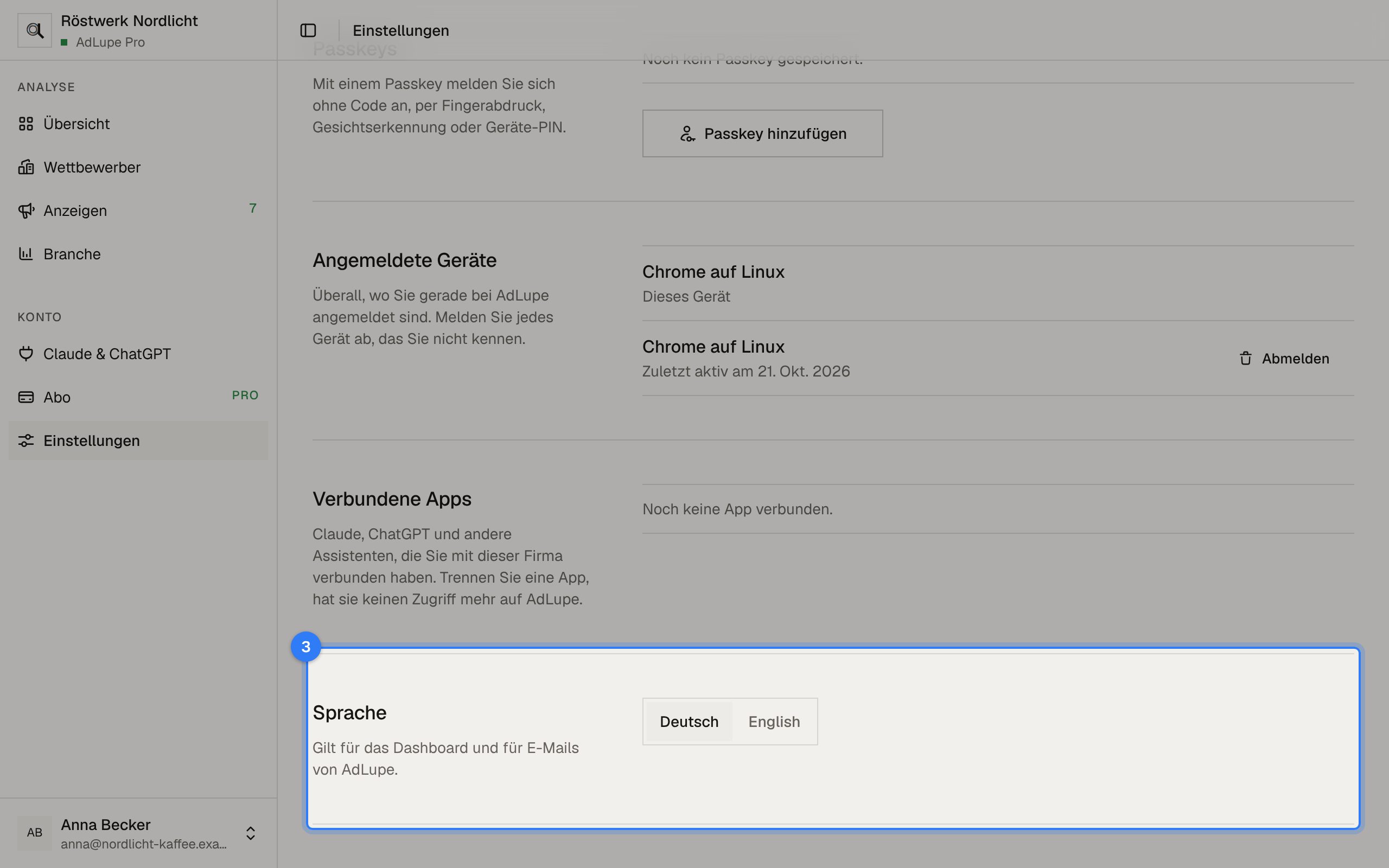Click the AdLupe Pro plan label
The image size is (1389, 868).
point(110,42)
